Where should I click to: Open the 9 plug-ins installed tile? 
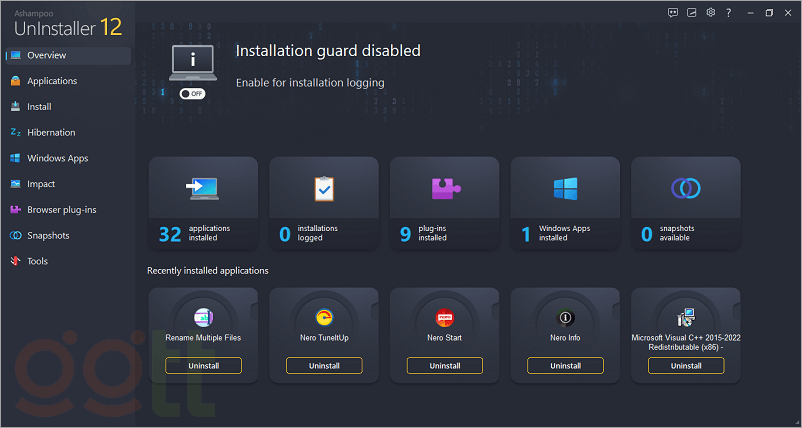click(444, 203)
